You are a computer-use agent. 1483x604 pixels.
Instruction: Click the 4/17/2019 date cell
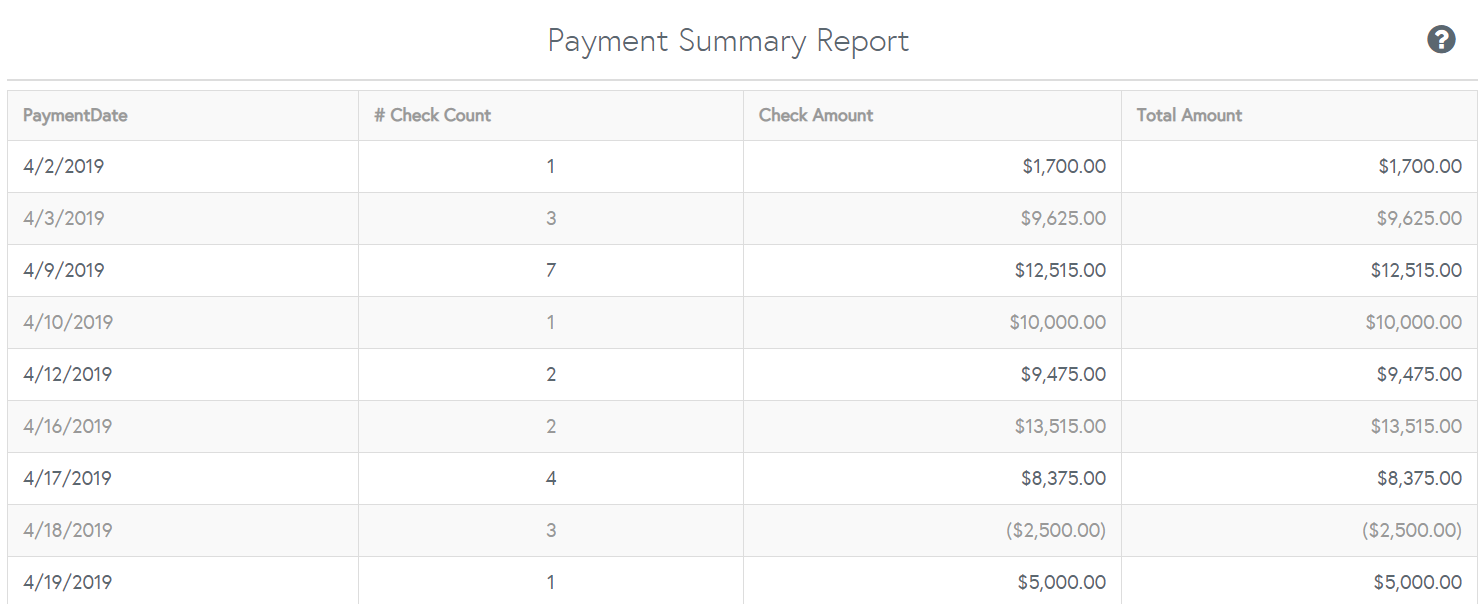68,478
